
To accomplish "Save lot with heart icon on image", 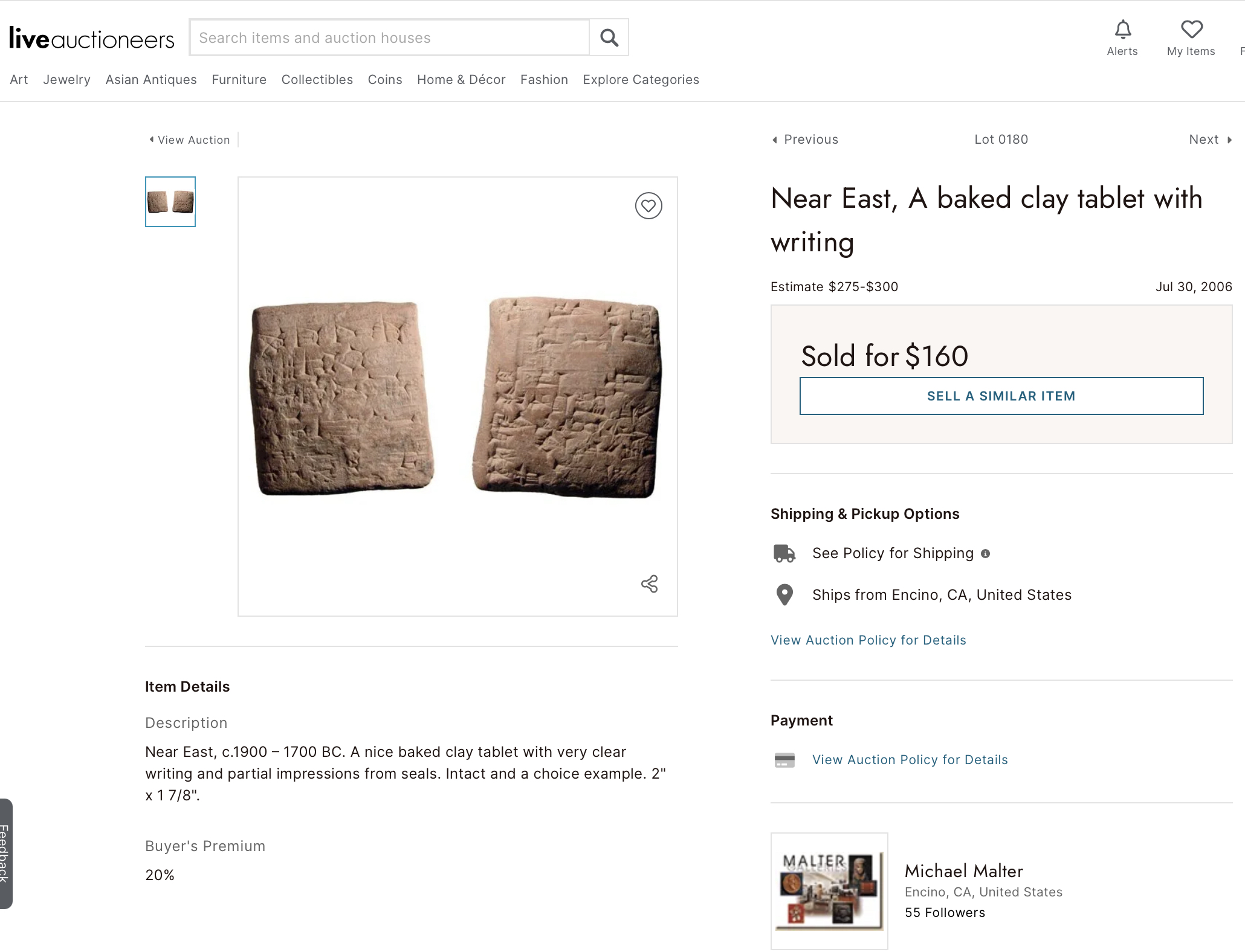I will [x=648, y=206].
